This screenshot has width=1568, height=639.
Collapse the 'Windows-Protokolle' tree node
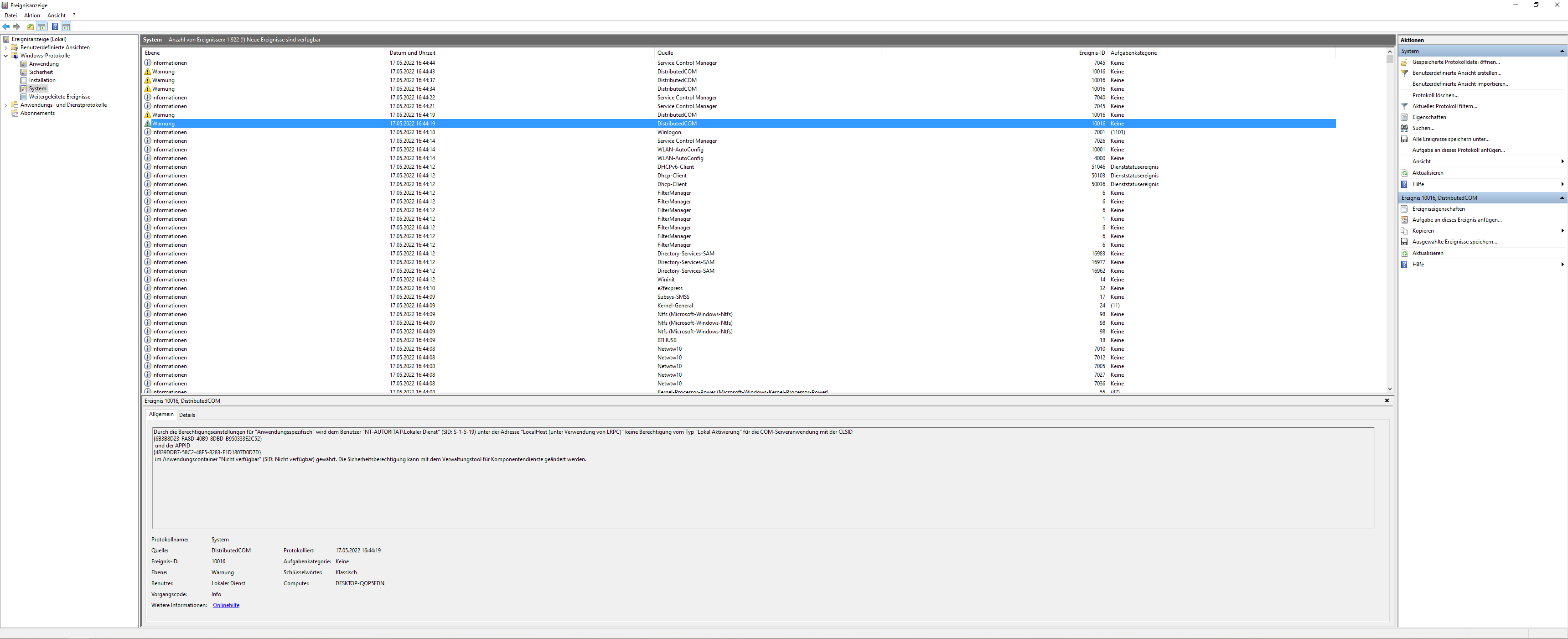(6, 56)
